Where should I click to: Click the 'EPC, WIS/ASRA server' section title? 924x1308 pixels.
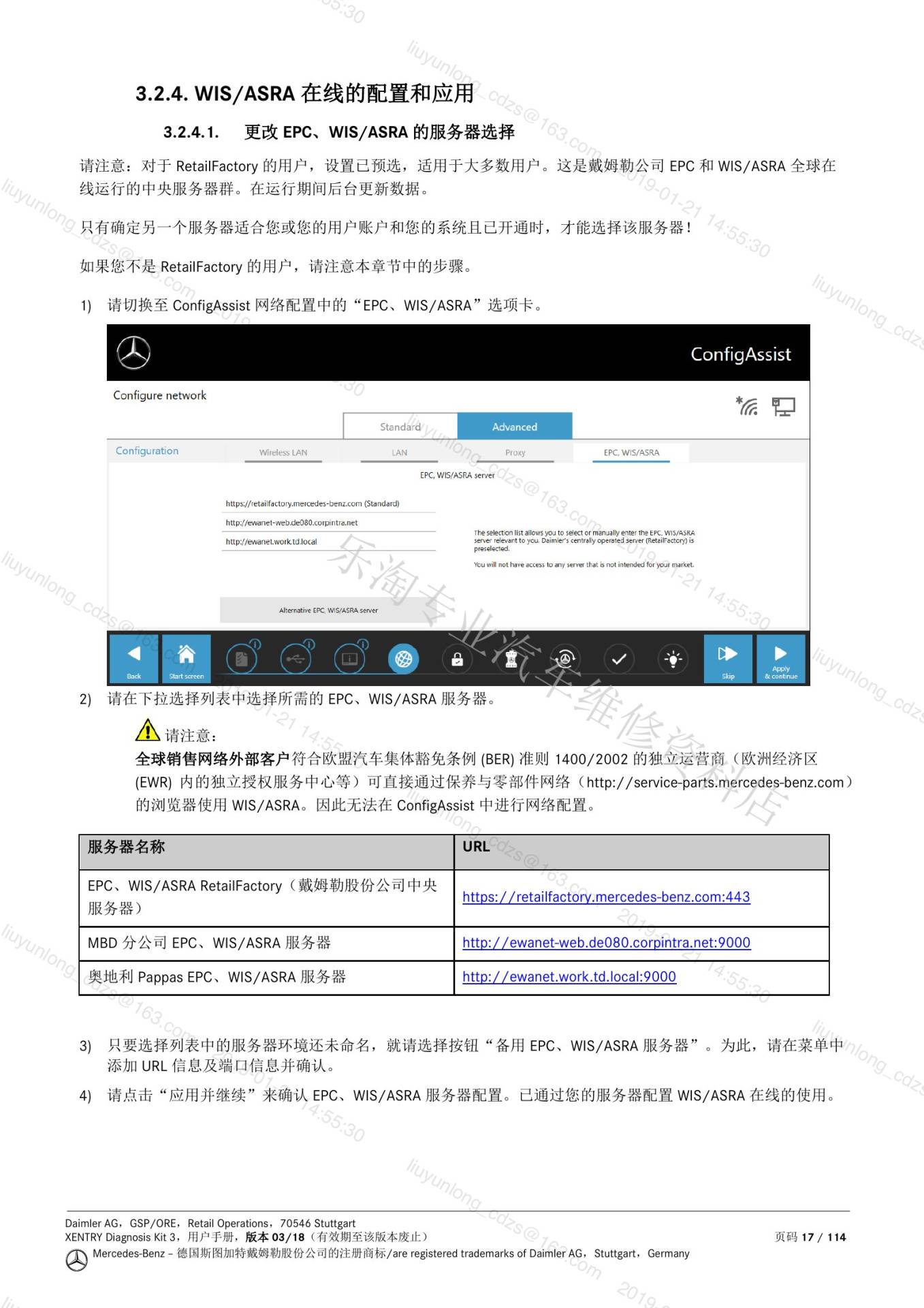(458, 476)
